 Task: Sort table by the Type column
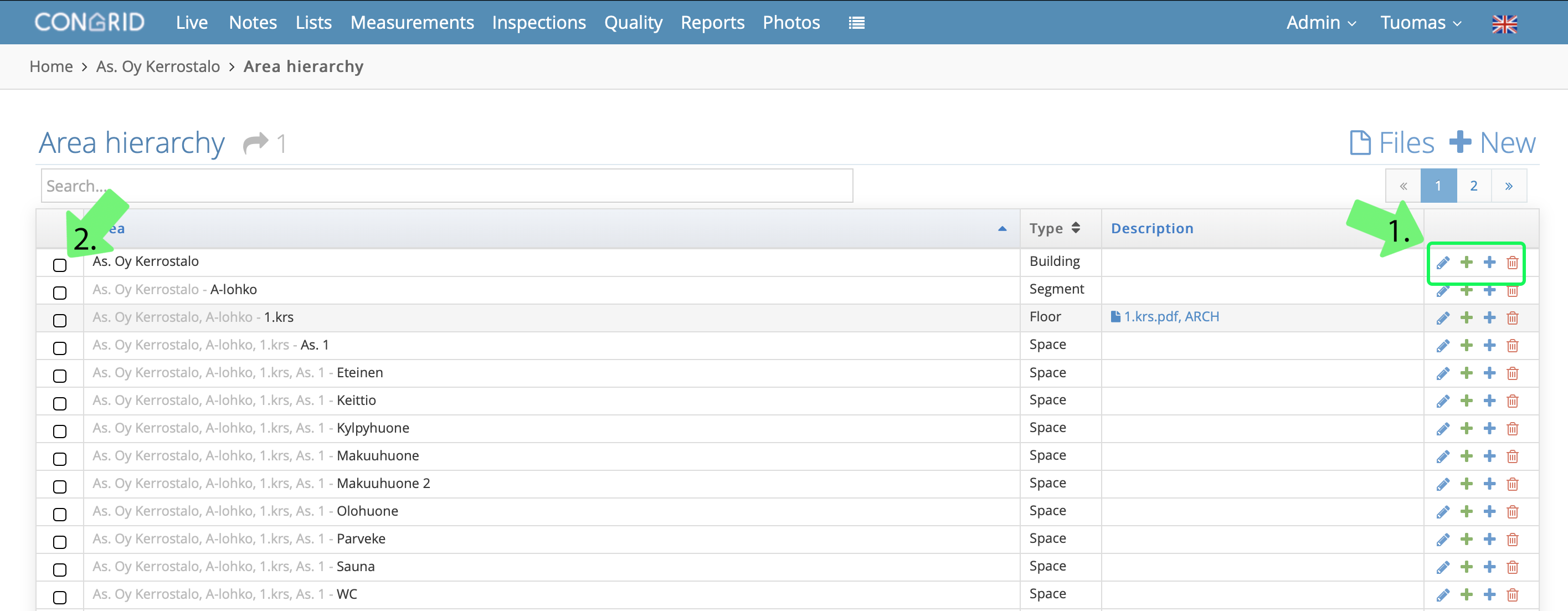coord(1054,228)
